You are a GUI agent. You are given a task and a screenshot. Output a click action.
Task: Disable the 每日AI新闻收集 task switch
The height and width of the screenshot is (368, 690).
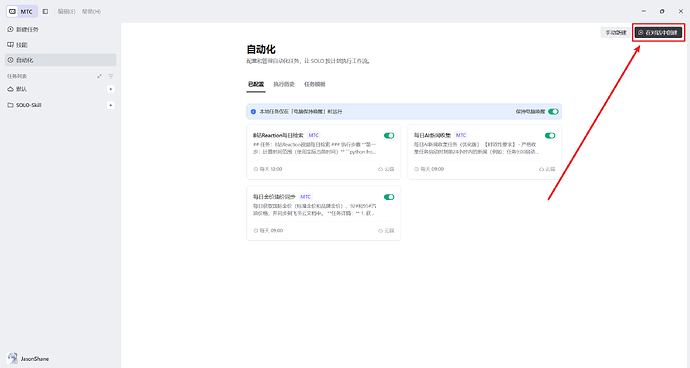(x=550, y=136)
